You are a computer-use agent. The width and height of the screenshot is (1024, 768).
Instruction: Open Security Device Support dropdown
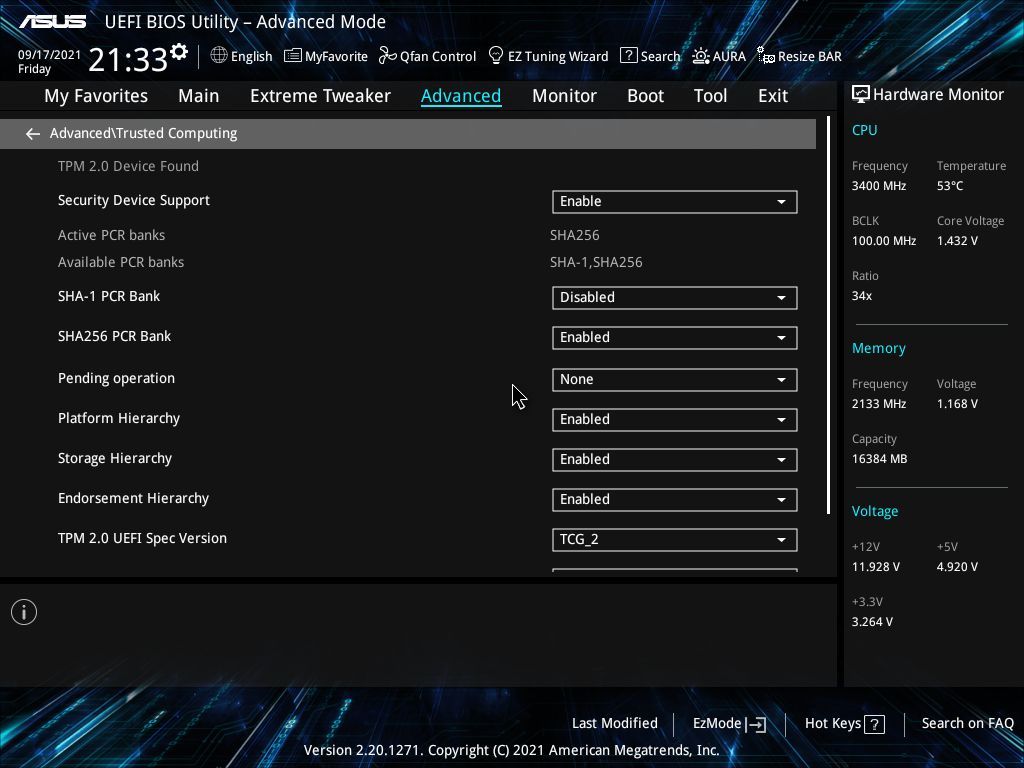[x=675, y=202]
